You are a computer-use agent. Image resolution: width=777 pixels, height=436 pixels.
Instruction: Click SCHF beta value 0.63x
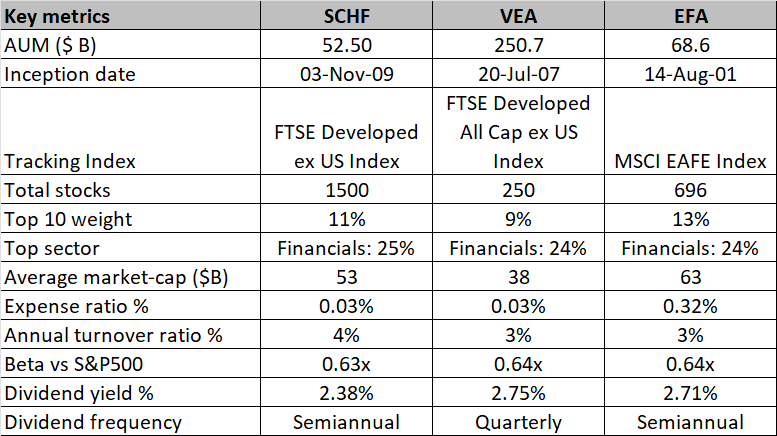pos(343,364)
